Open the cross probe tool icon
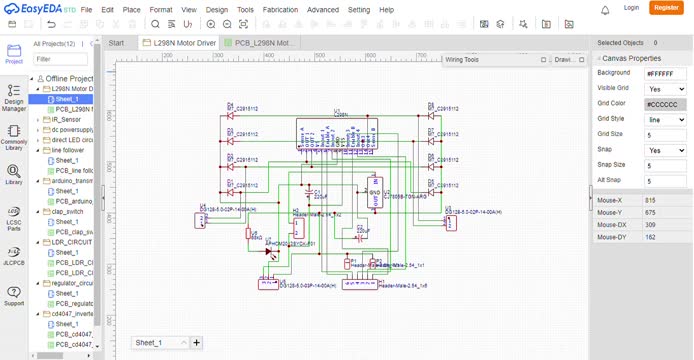Image resolution: width=694 pixels, height=360 pixels. [523, 24]
